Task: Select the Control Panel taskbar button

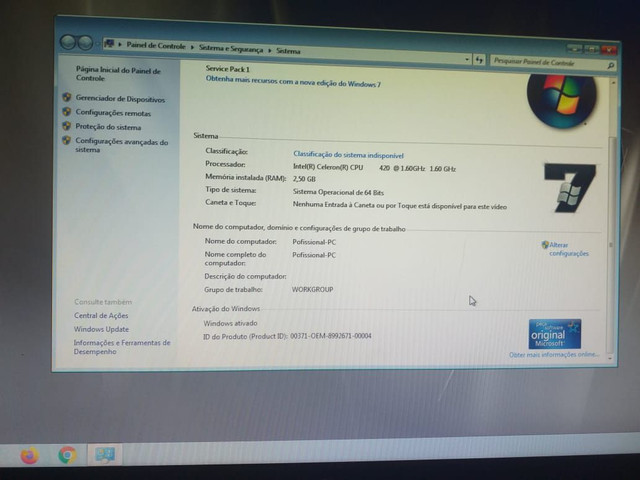Action: coord(105,455)
